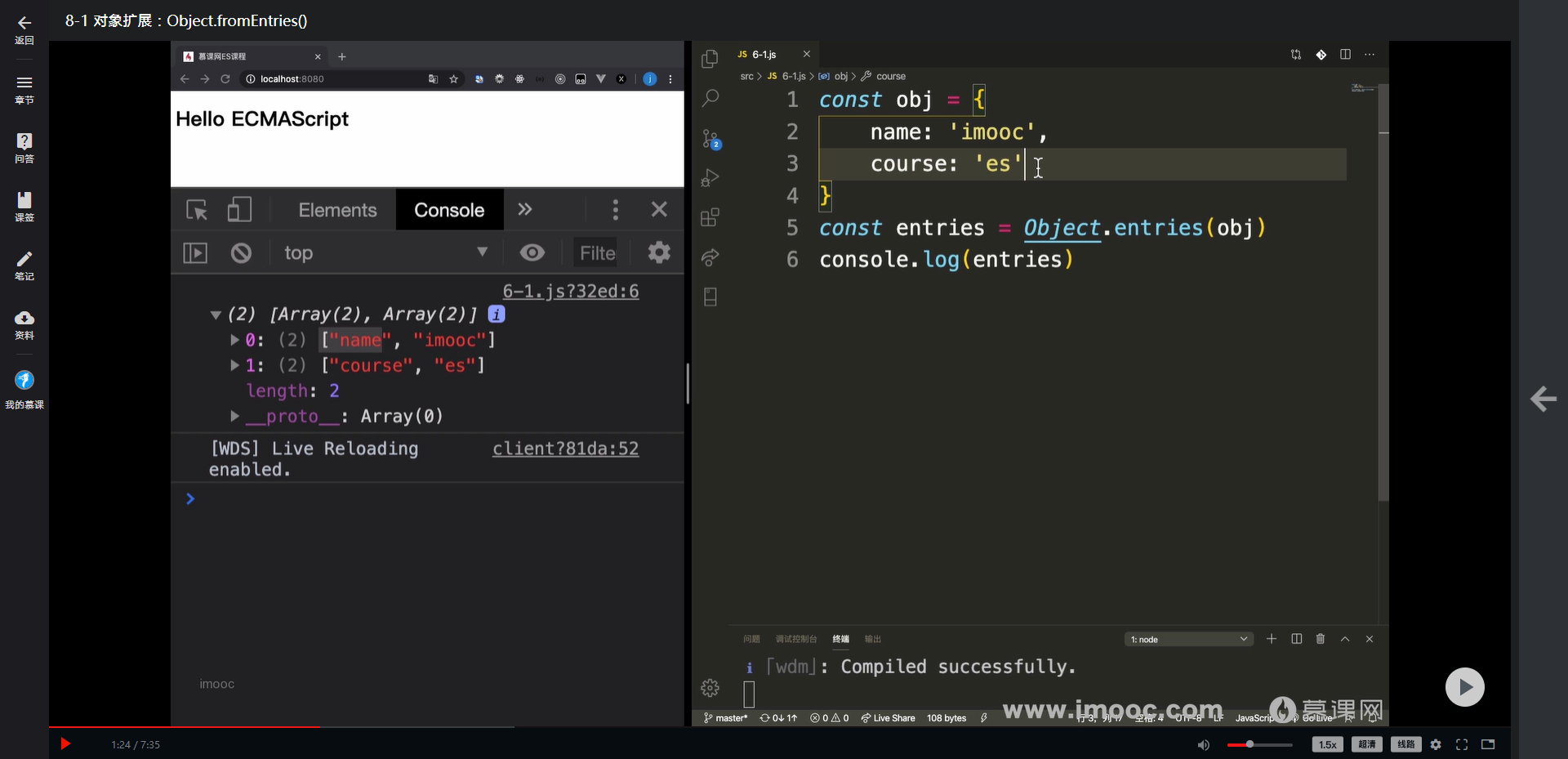Viewport: 1568px width, 759px height.
Task: Toggle fullscreen video mode
Action: coord(1462,744)
